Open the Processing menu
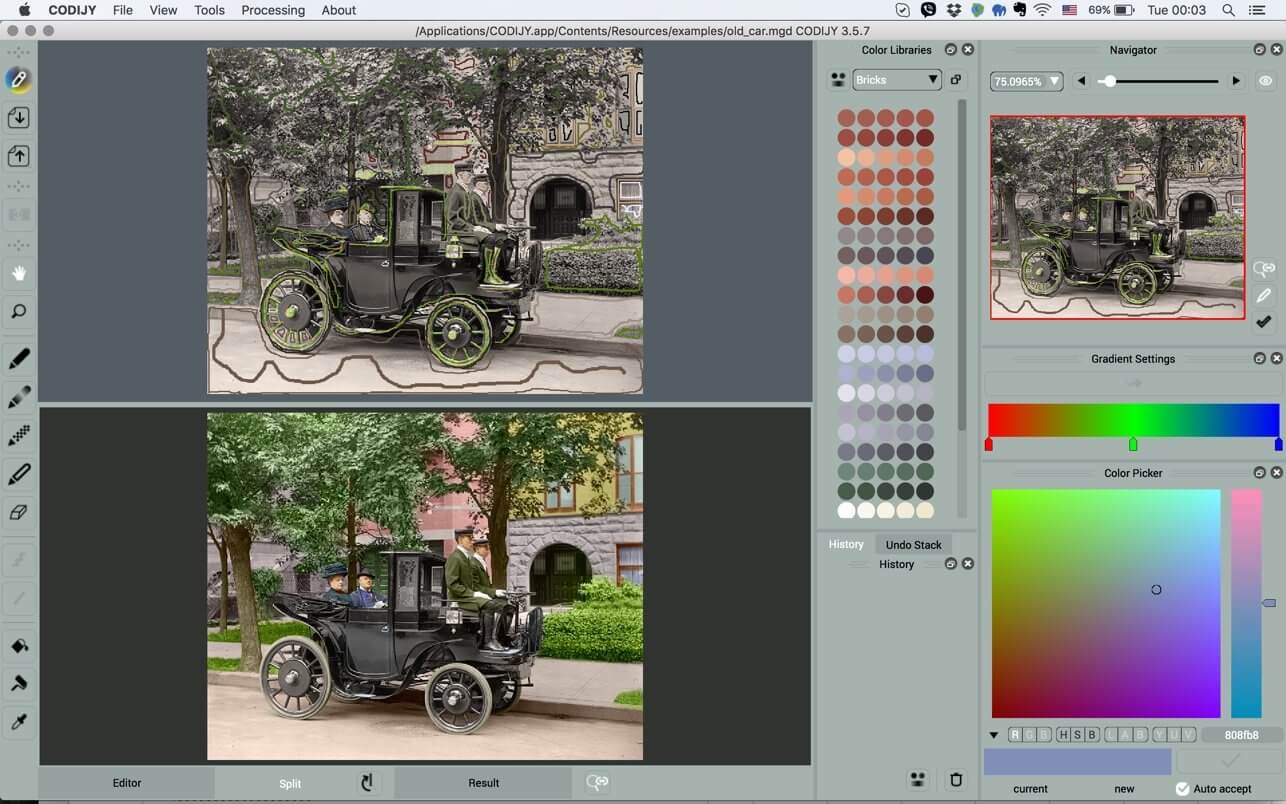The height and width of the screenshot is (804, 1286). tap(273, 10)
